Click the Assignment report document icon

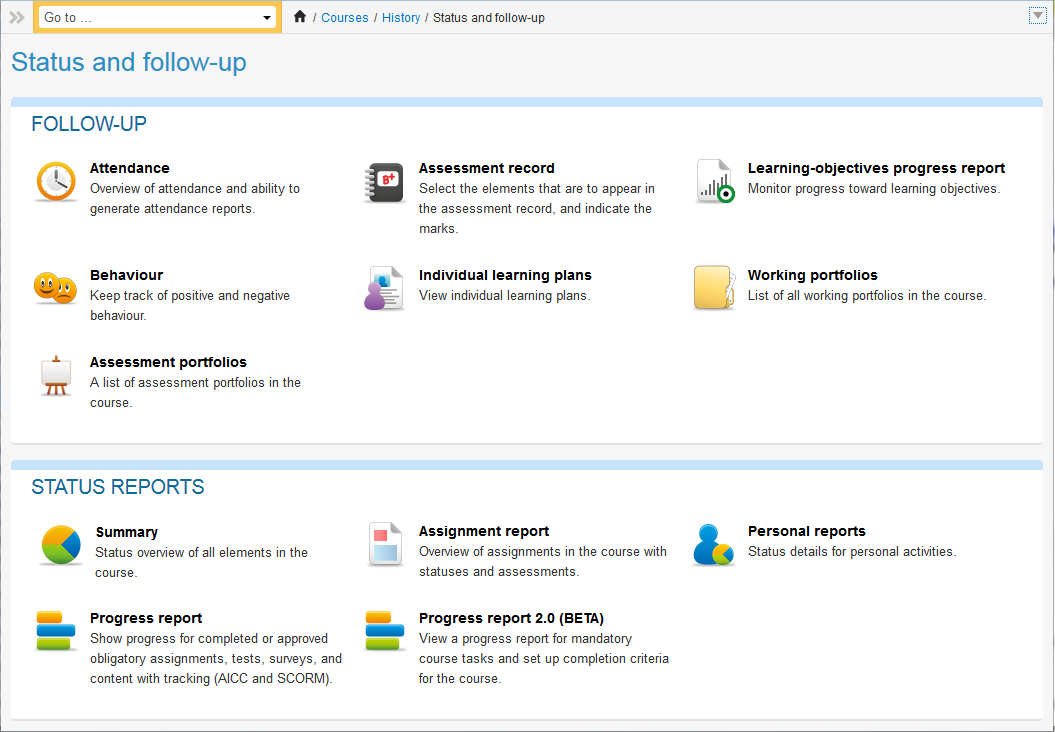tap(385, 545)
